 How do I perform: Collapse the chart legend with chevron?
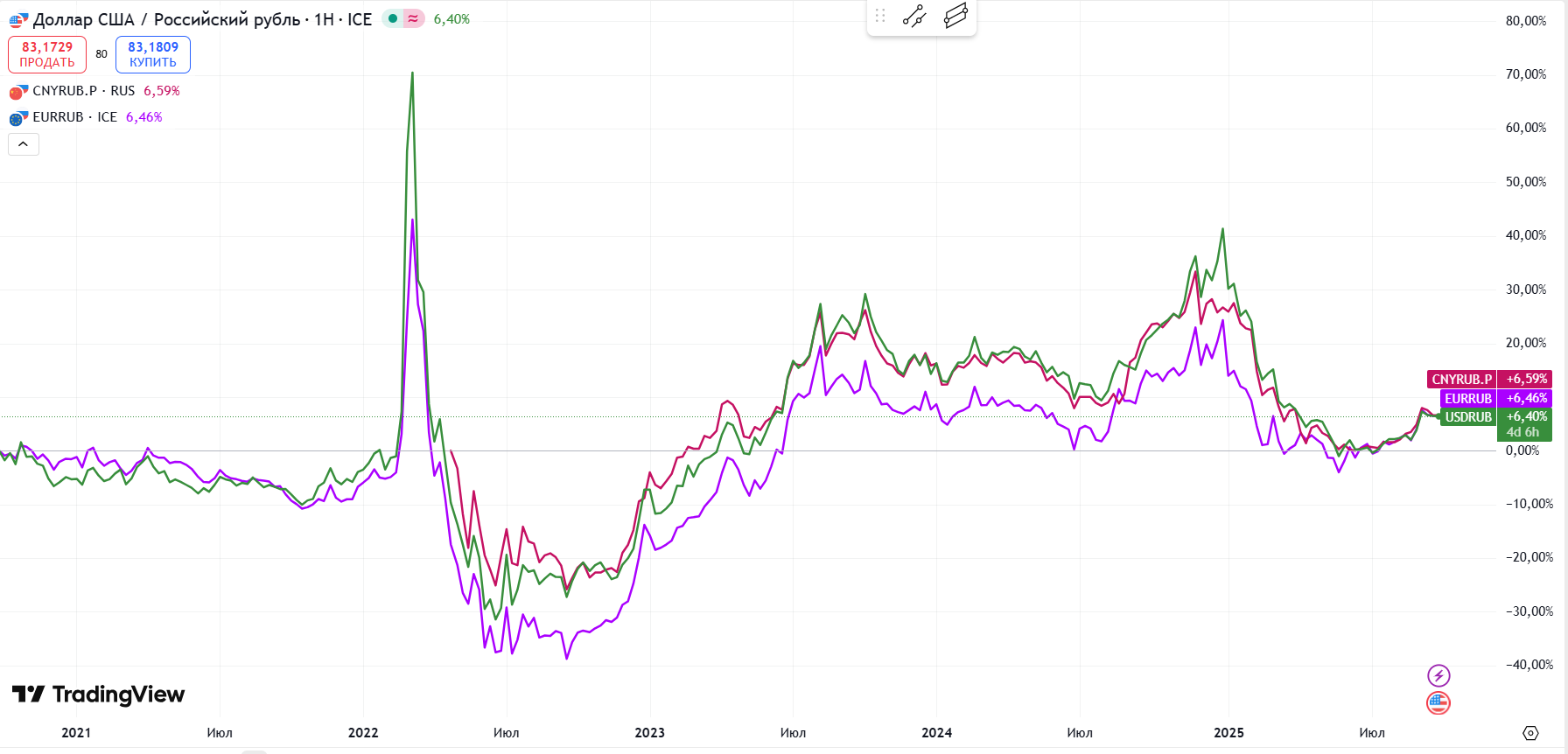(24, 144)
